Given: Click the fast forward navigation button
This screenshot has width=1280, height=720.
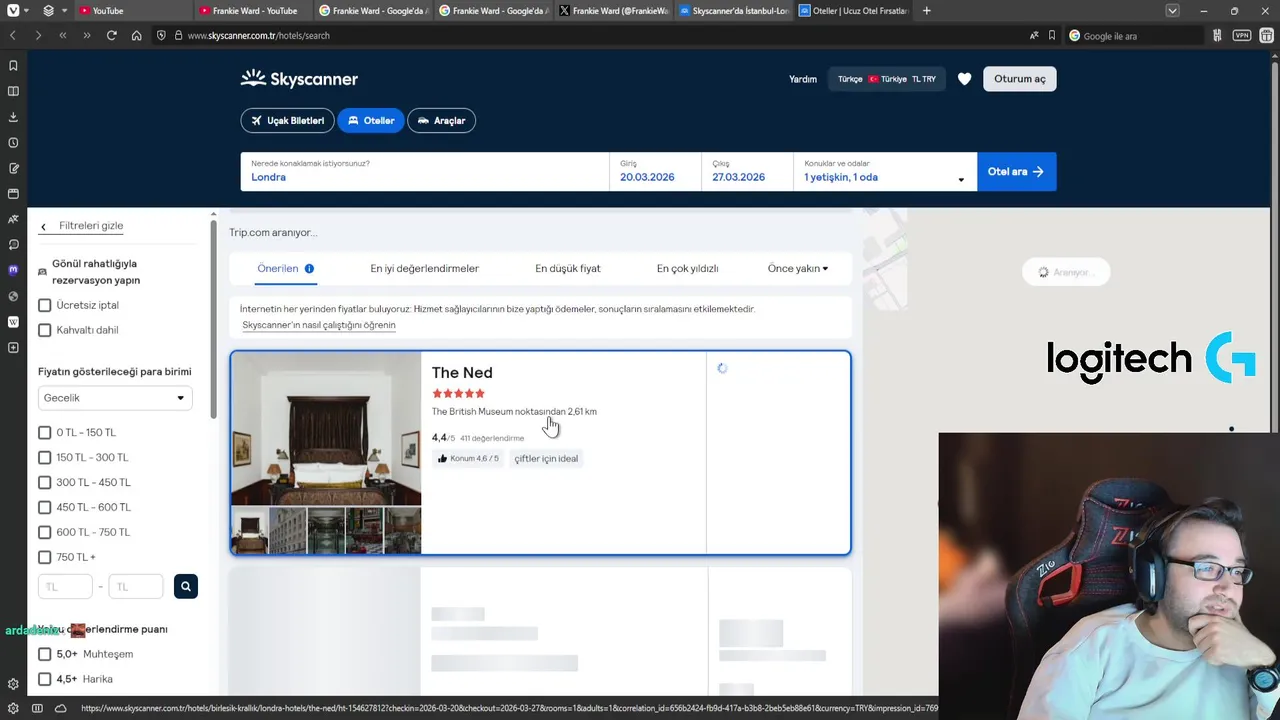Looking at the screenshot, I should [86, 35].
